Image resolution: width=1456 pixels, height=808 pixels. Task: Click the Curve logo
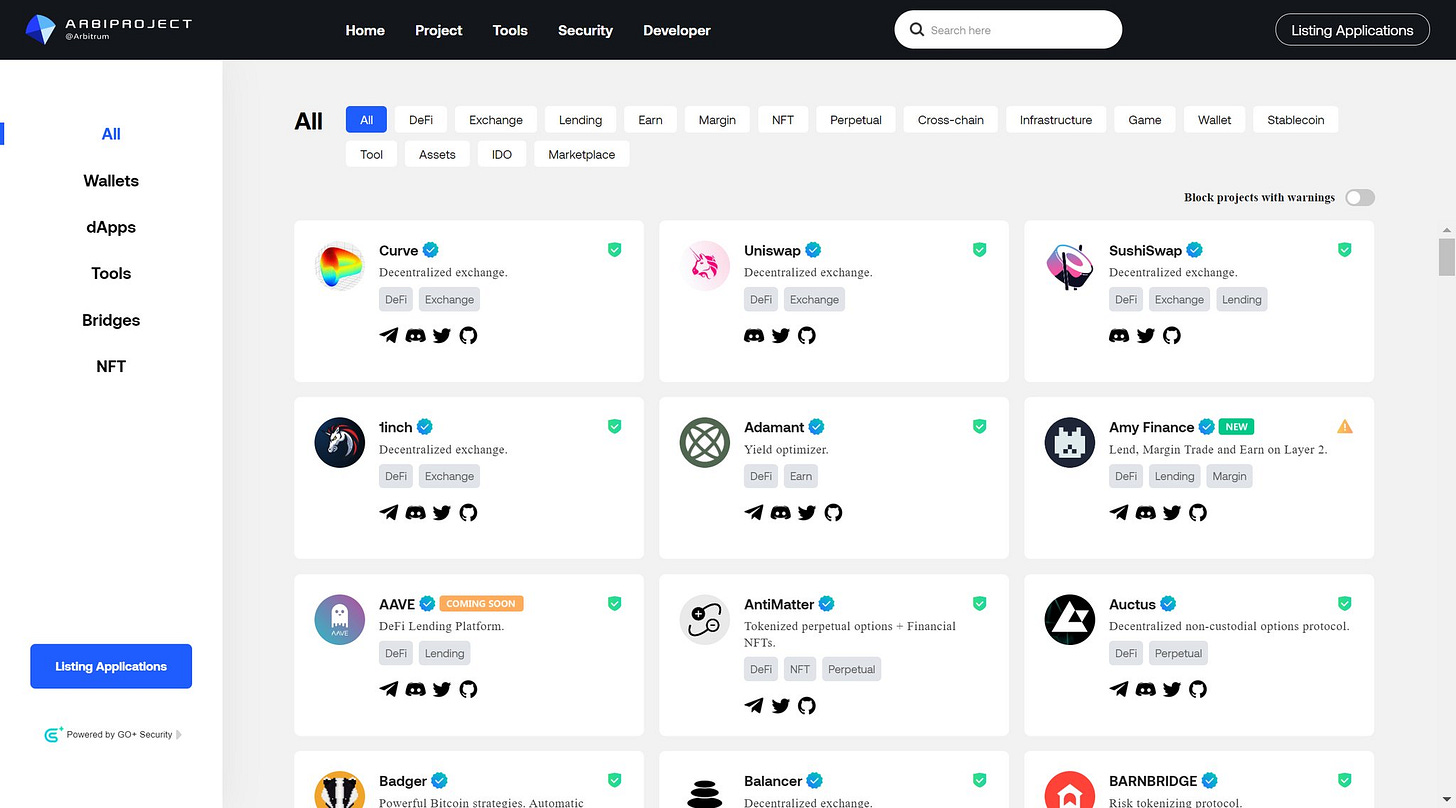[340, 266]
